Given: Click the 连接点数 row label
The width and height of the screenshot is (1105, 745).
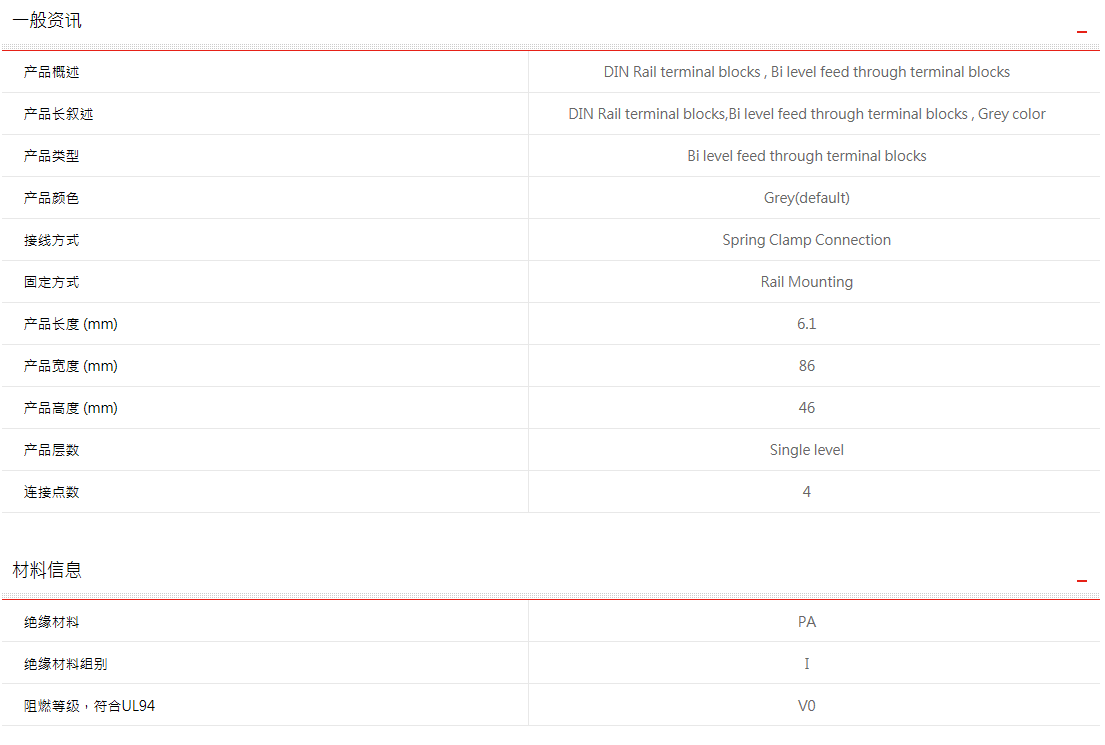Looking at the screenshot, I should 52,492.
